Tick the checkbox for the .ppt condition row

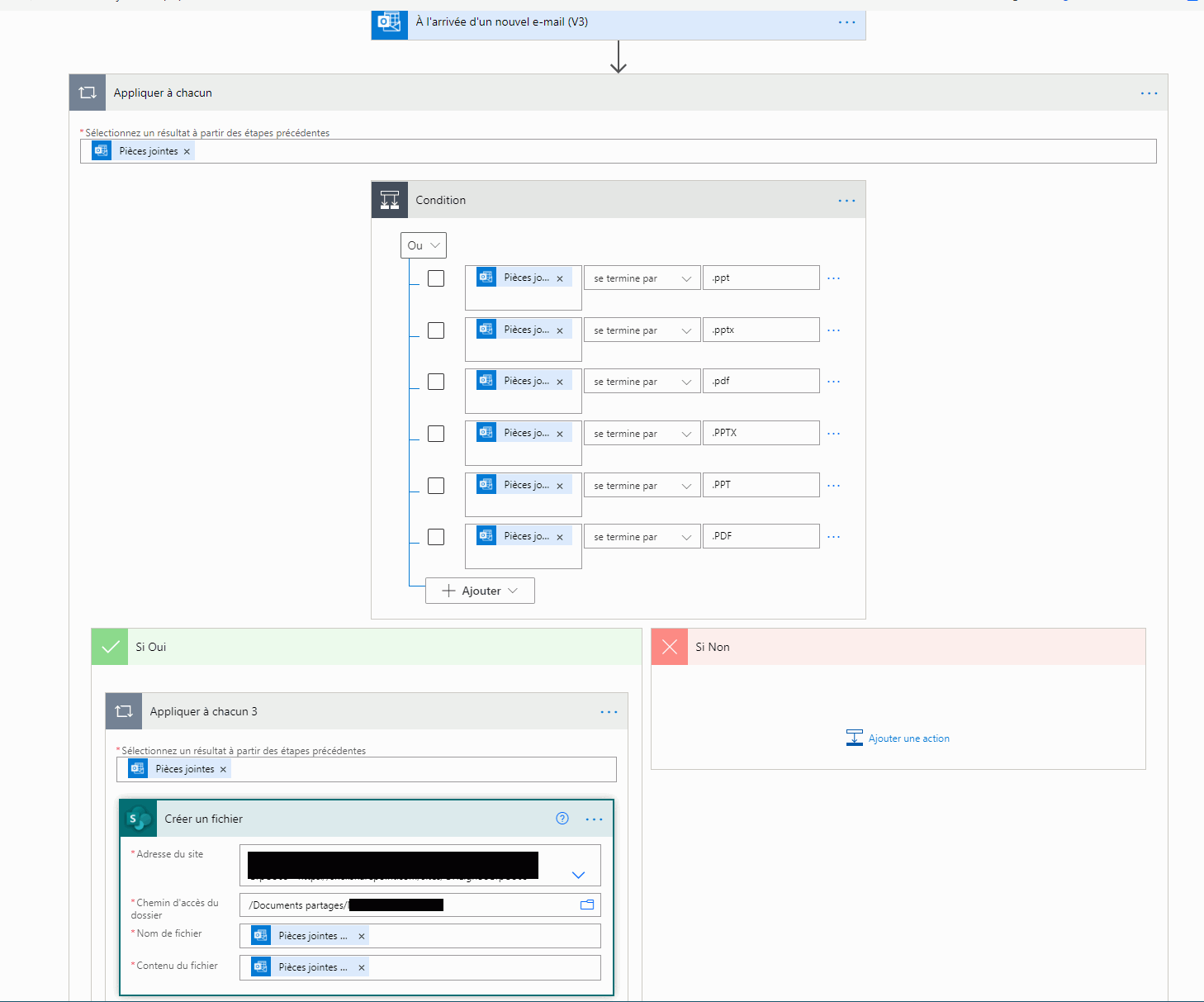(x=436, y=278)
